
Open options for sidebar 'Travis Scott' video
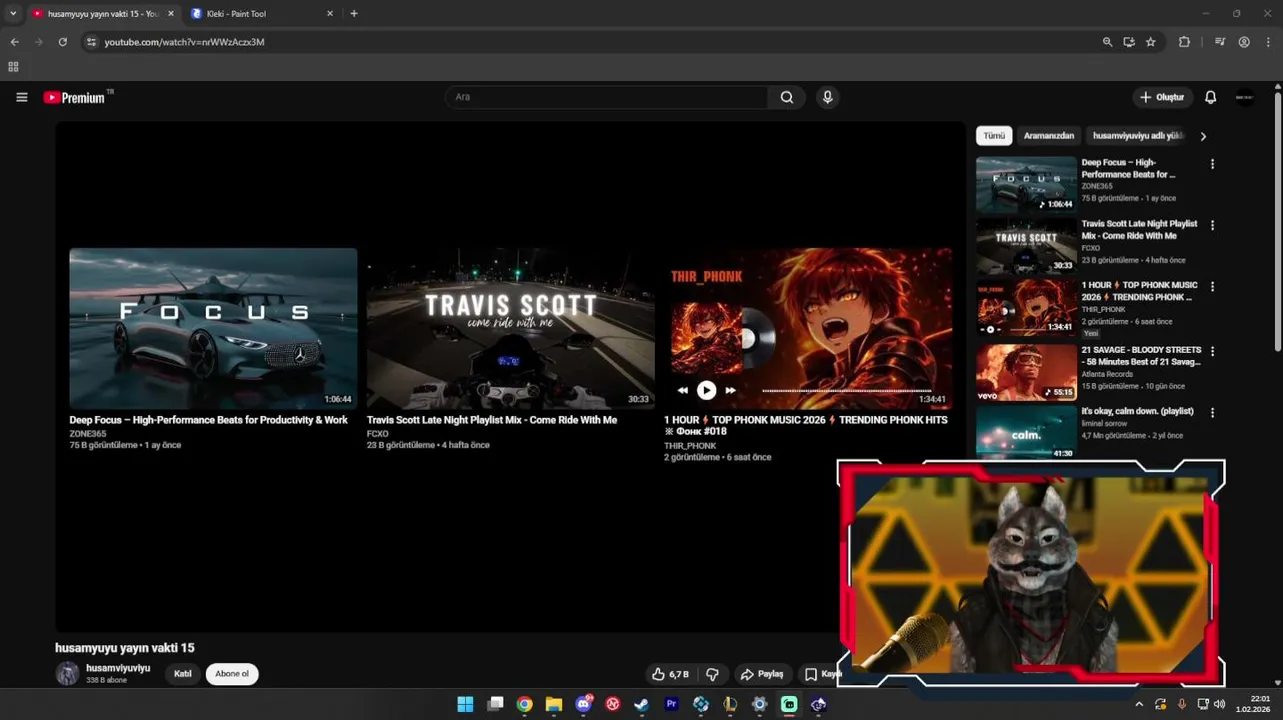tap(1213, 226)
